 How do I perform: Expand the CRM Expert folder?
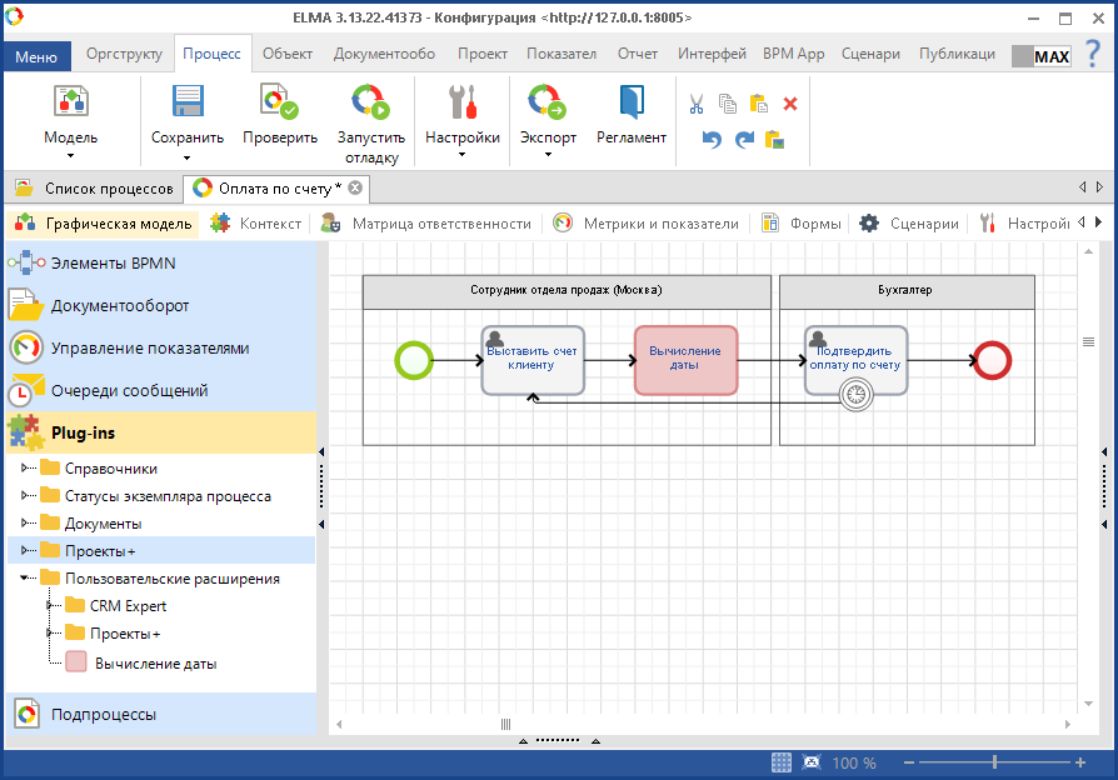50,605
